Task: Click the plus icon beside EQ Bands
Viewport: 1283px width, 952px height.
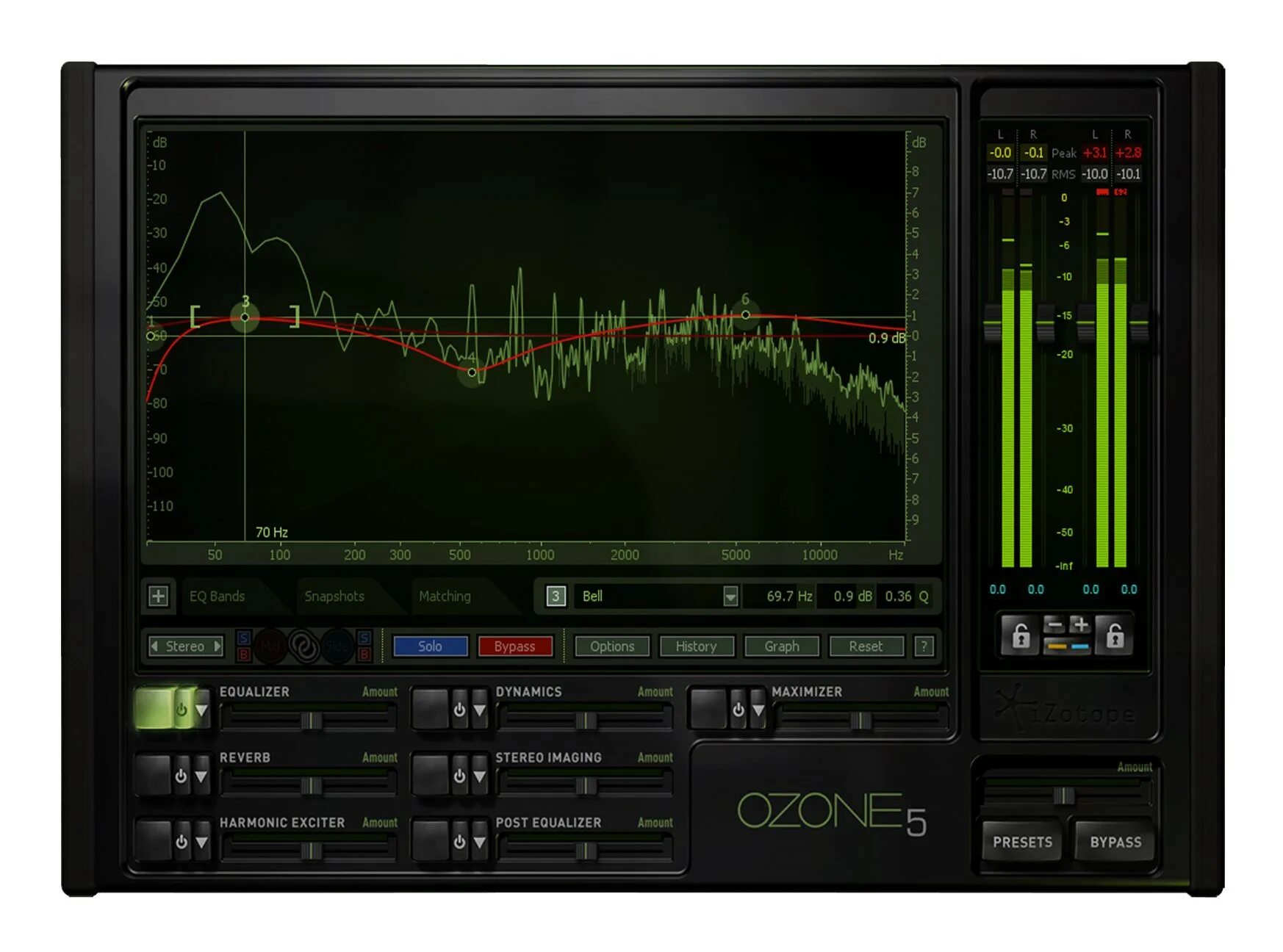Action: [158, 596]
